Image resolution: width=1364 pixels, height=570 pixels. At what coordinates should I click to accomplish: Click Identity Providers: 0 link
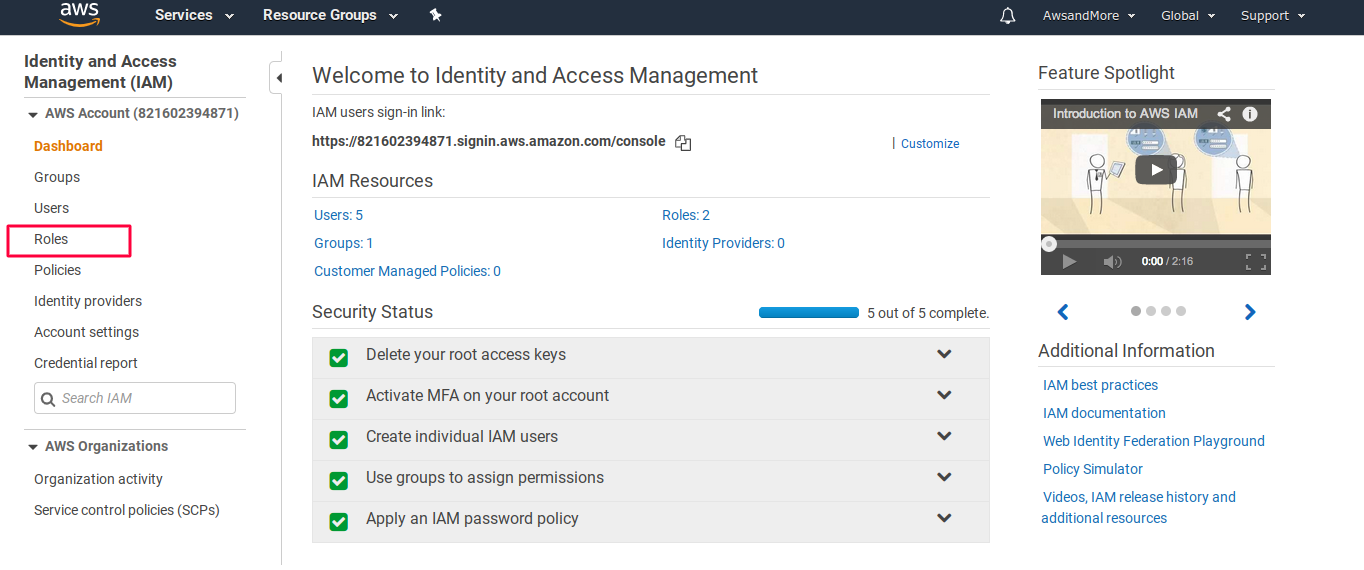tap(723, 243)
